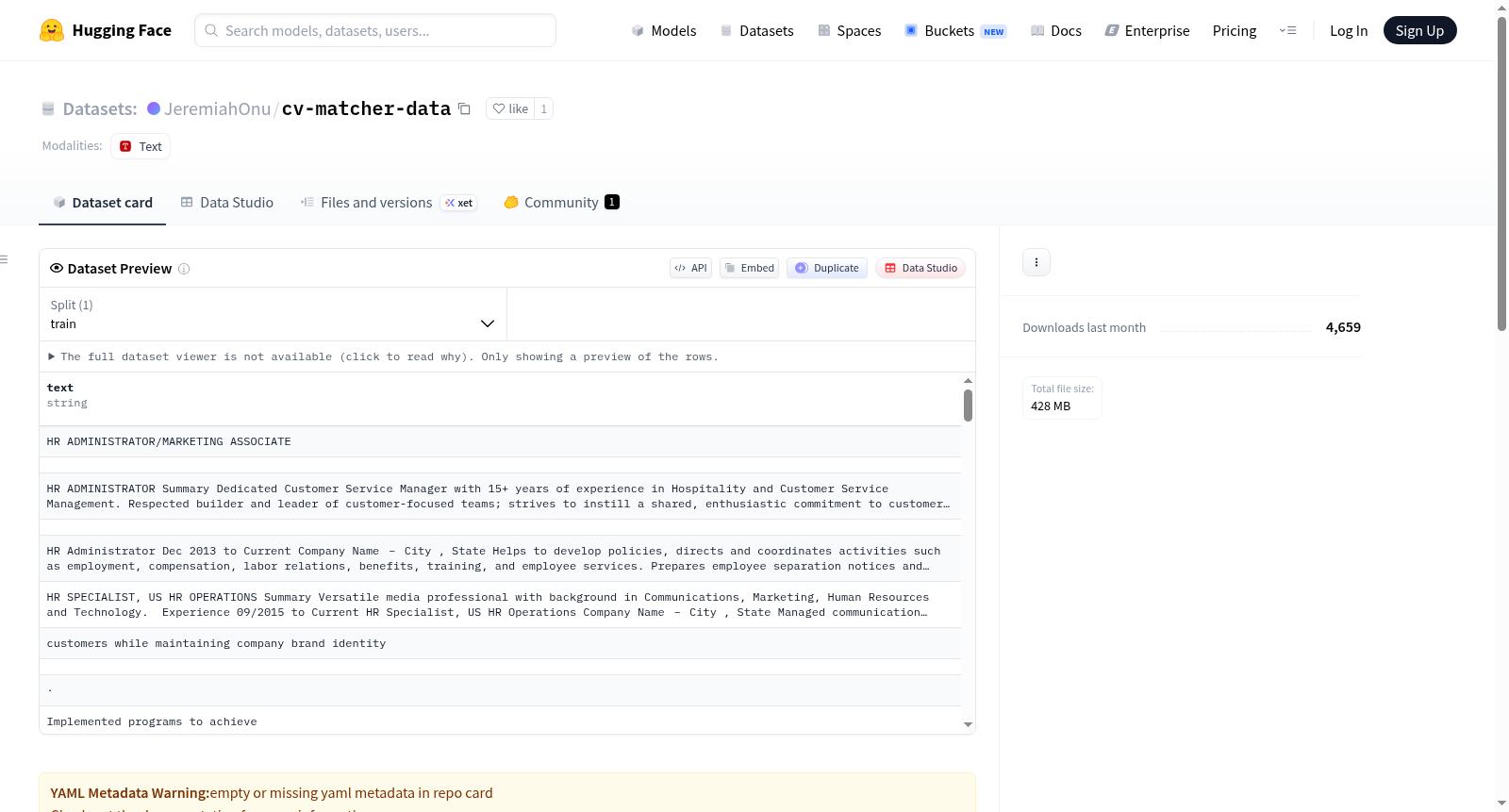Click the Sign Up button

[1419, 30]
